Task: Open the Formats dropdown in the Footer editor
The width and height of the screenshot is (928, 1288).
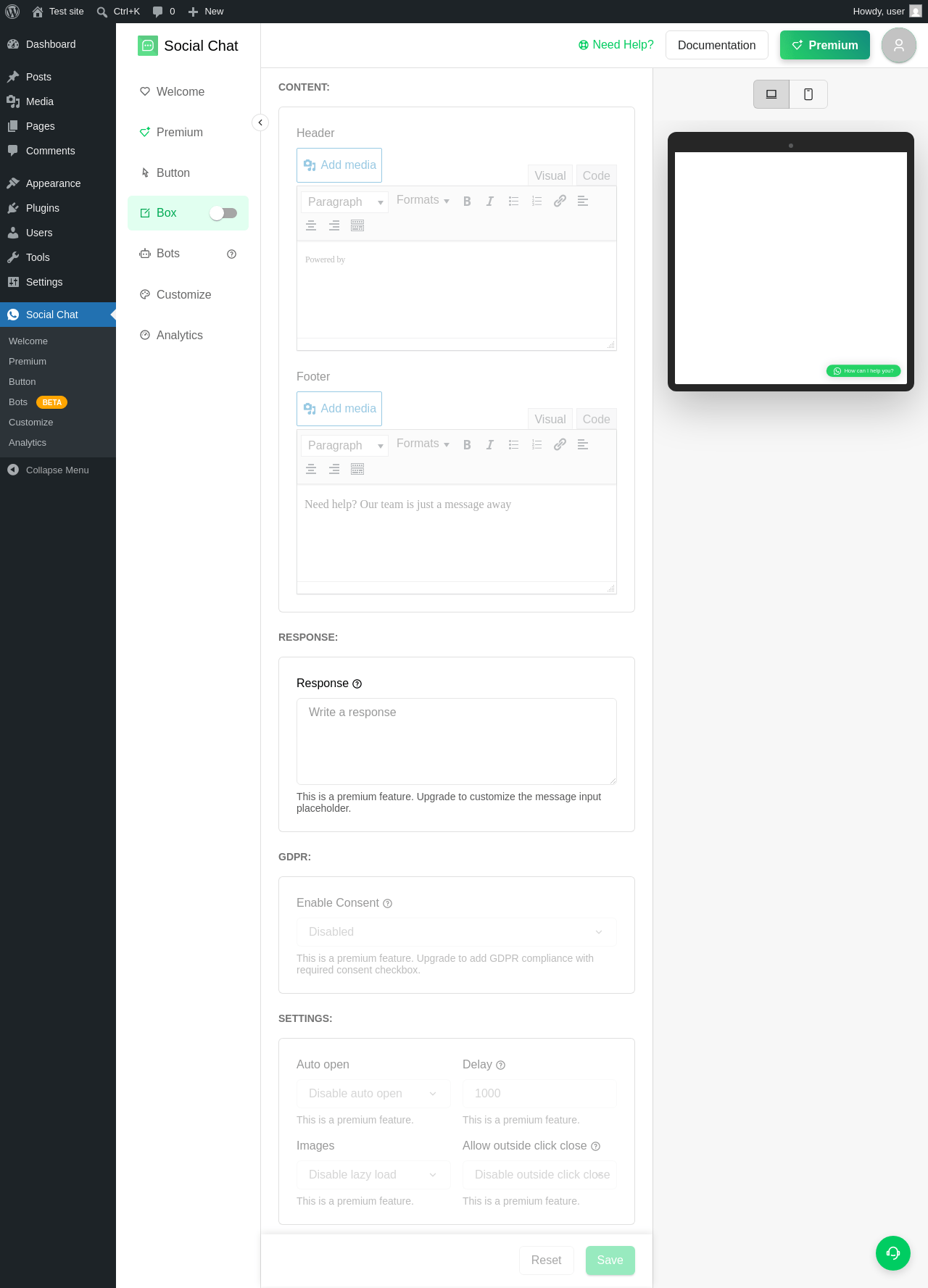Action: pos(423,444)
